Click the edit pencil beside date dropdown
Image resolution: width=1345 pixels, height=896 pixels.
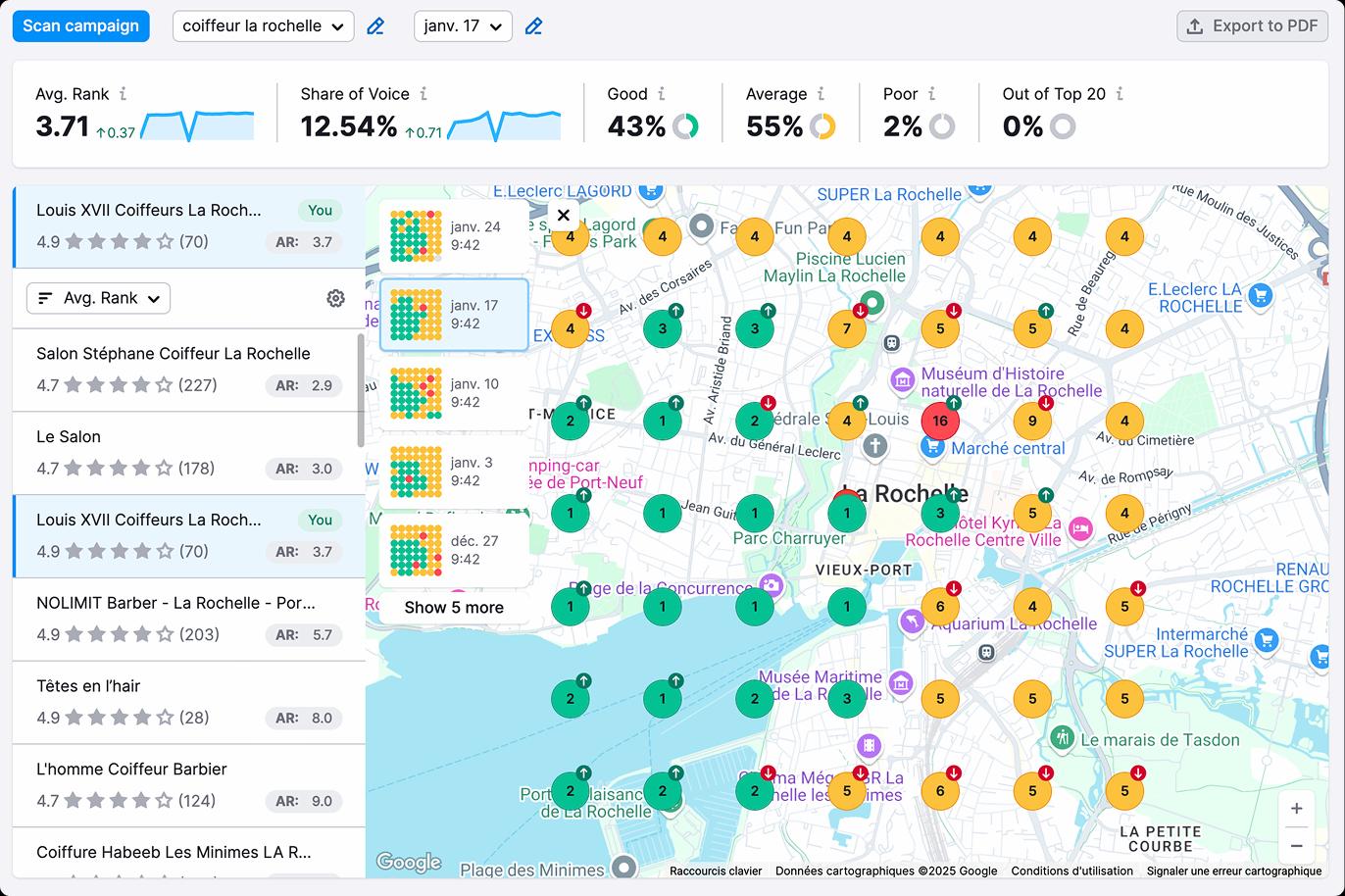click(x=533, y=26)
